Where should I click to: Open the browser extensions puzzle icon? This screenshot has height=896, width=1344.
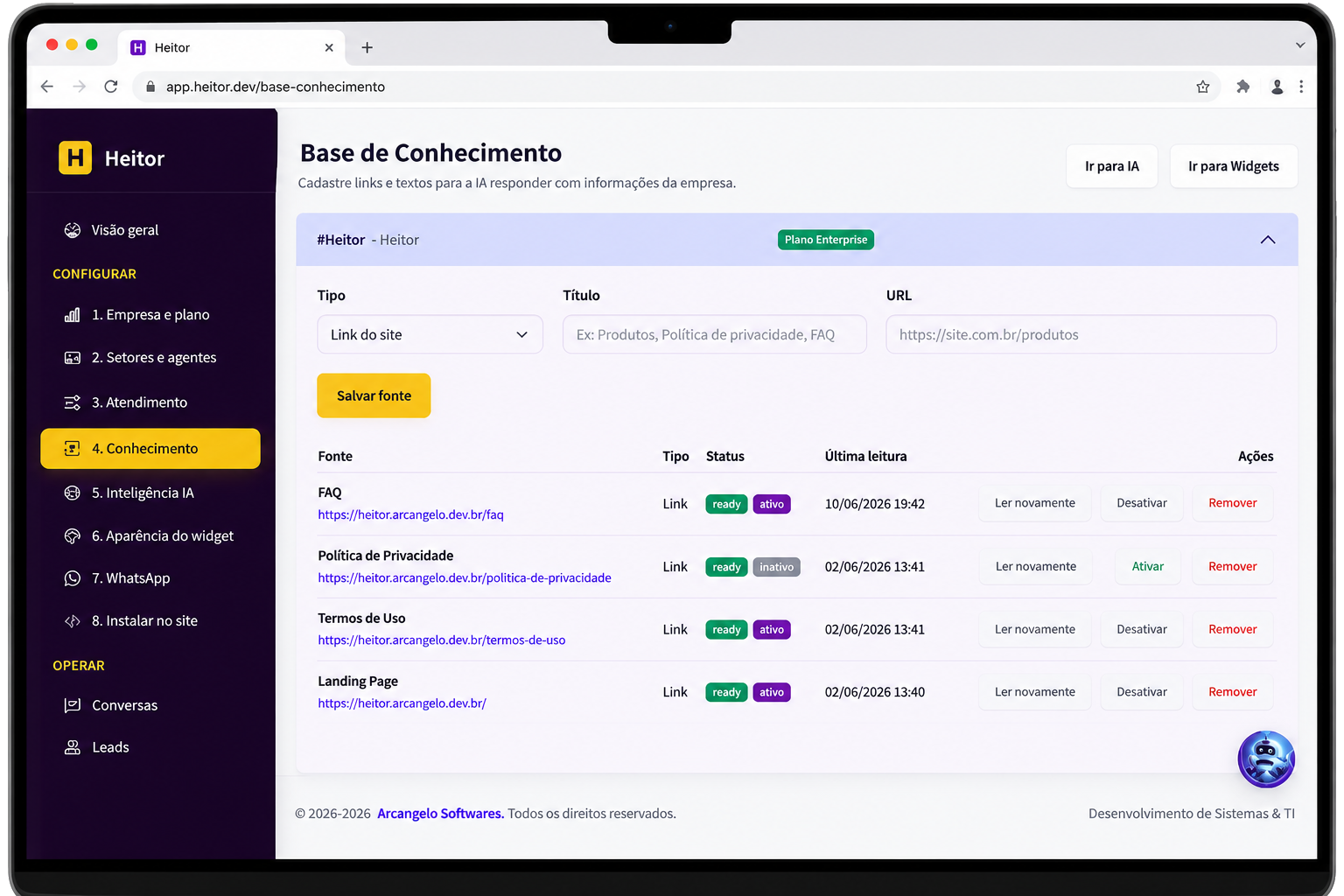(x=1242, y=87)
